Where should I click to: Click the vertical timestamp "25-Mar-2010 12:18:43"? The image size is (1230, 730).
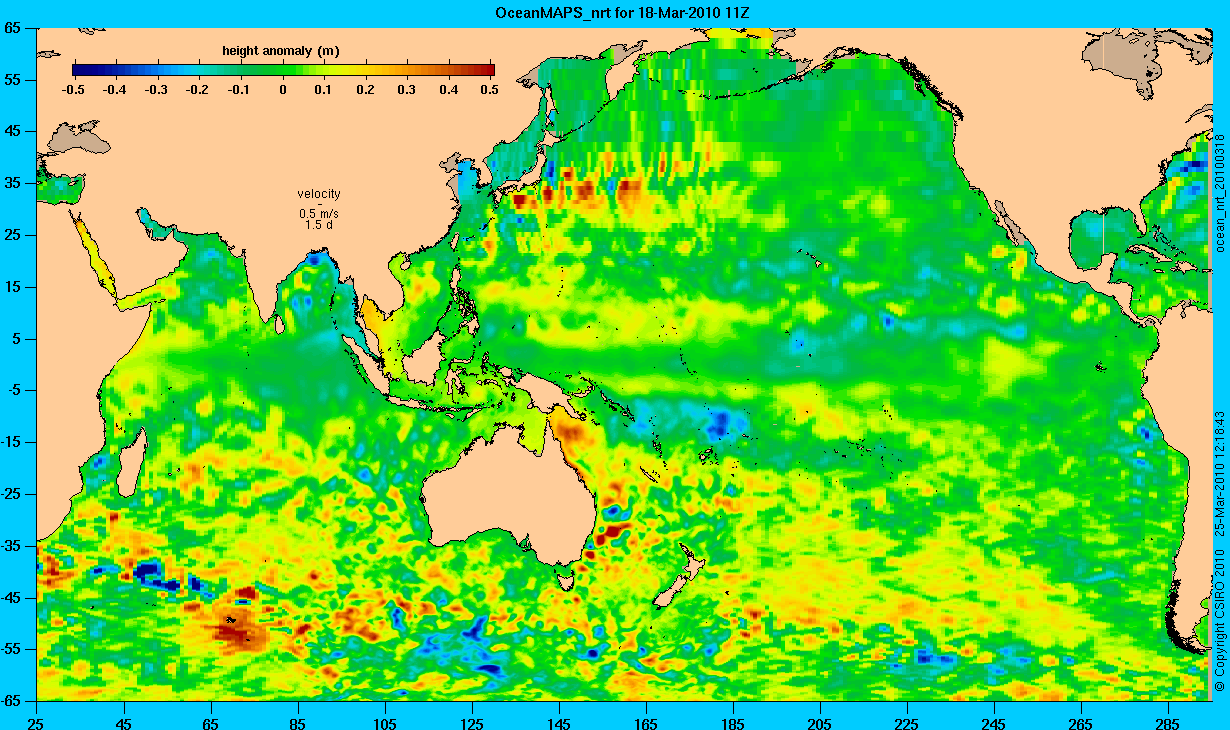(x=1219, y=472)
